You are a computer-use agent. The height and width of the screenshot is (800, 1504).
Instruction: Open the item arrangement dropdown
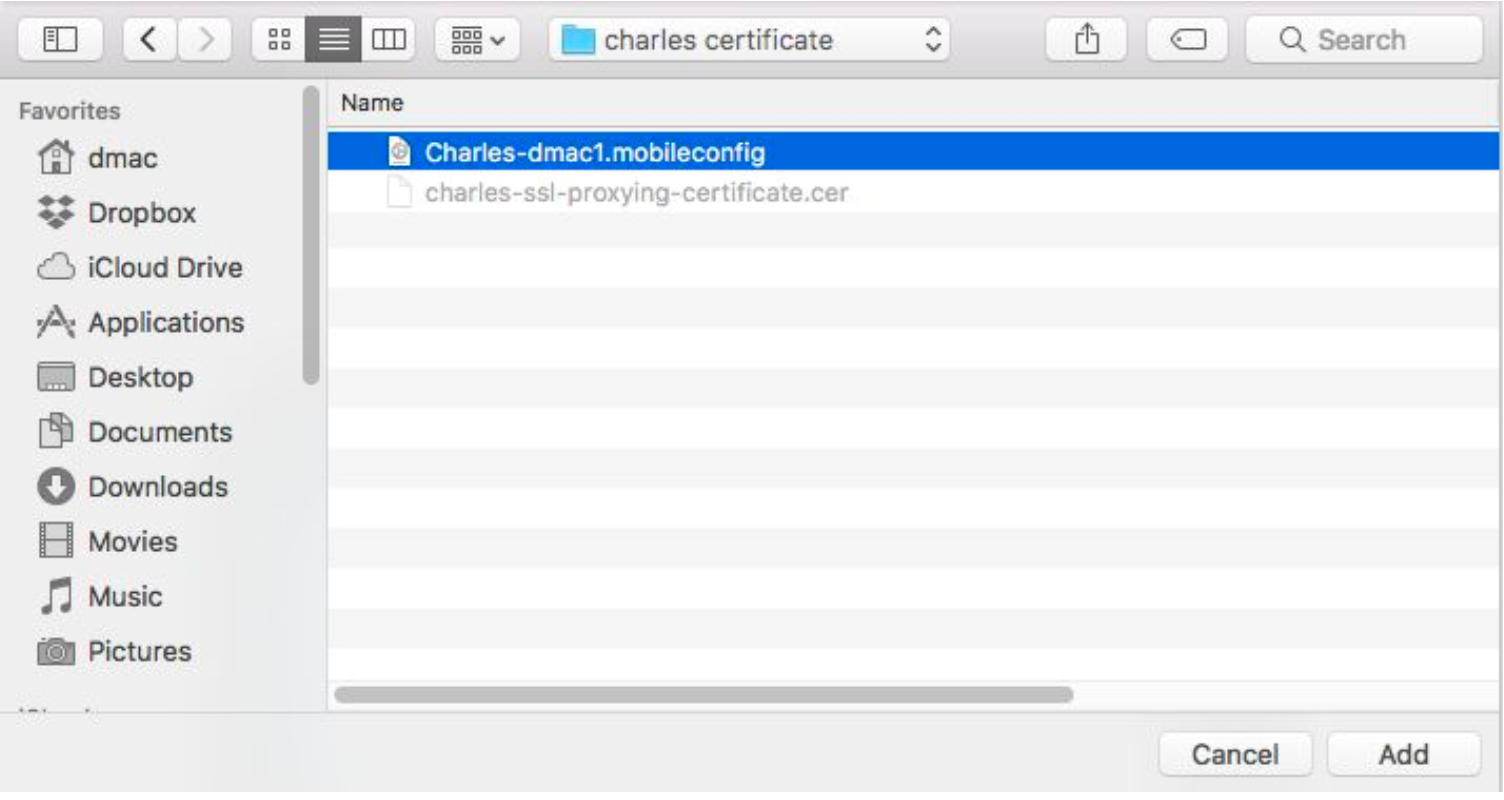point(479,40)
